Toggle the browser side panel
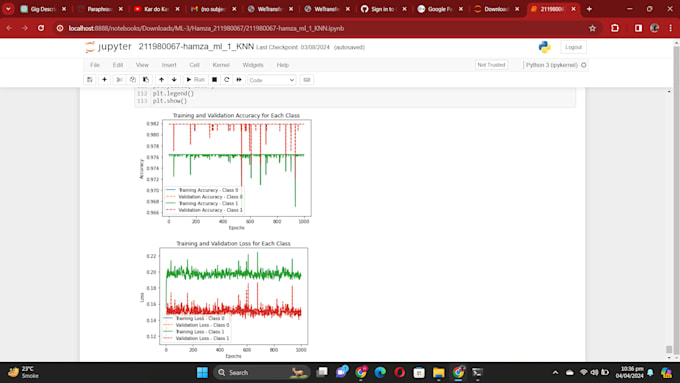The height and width of the screenshot is (383, 680). tap(638, 28)
